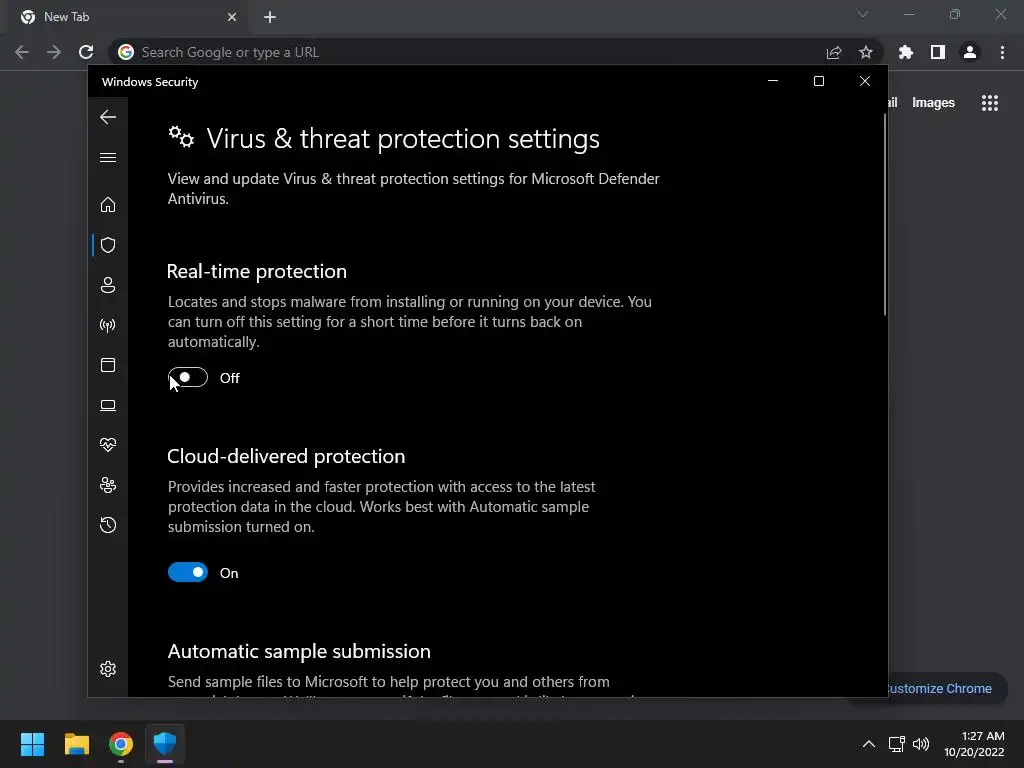1024x768 pixels.
Task: Turn off Cloud-delivered protection toggle
Action: click(x=188, y=573)
